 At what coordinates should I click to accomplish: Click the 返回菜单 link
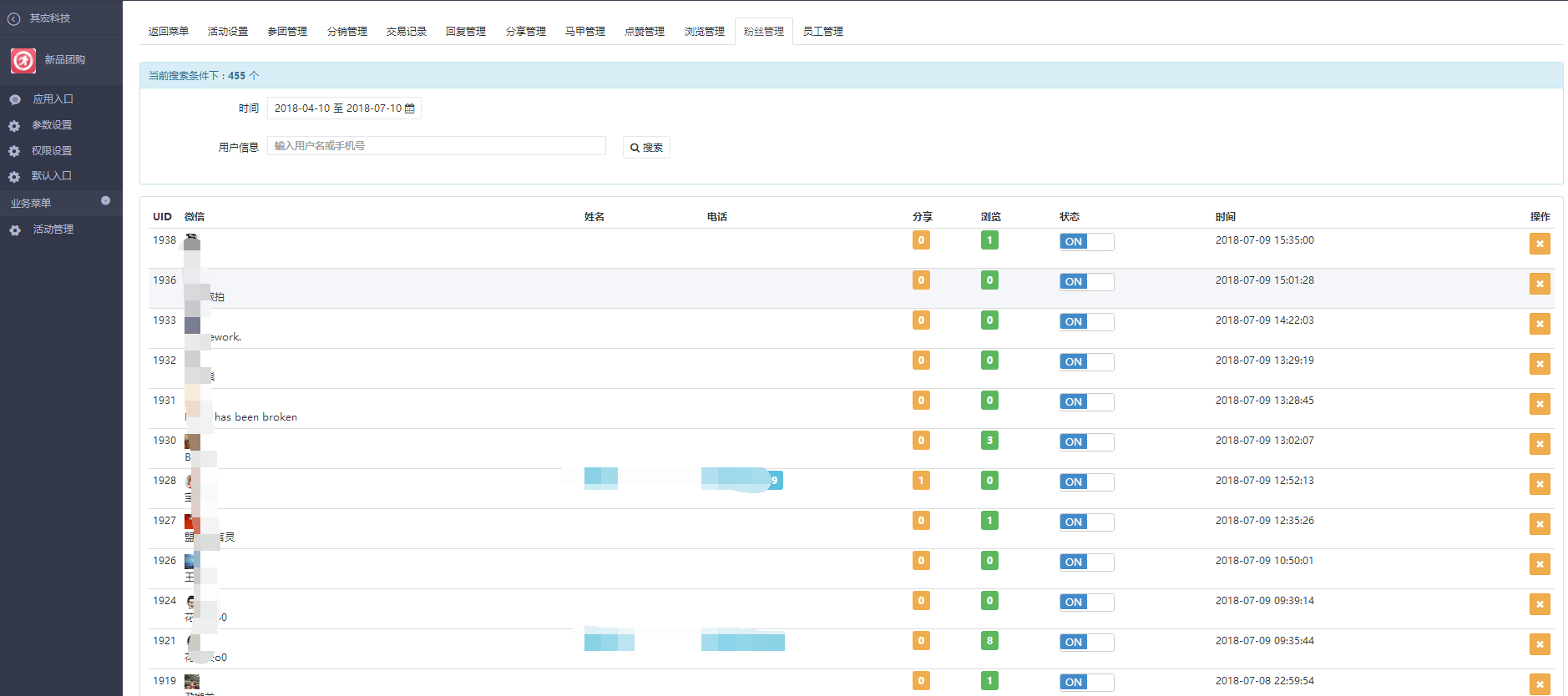pyautogui.click(x=169, y=32)
